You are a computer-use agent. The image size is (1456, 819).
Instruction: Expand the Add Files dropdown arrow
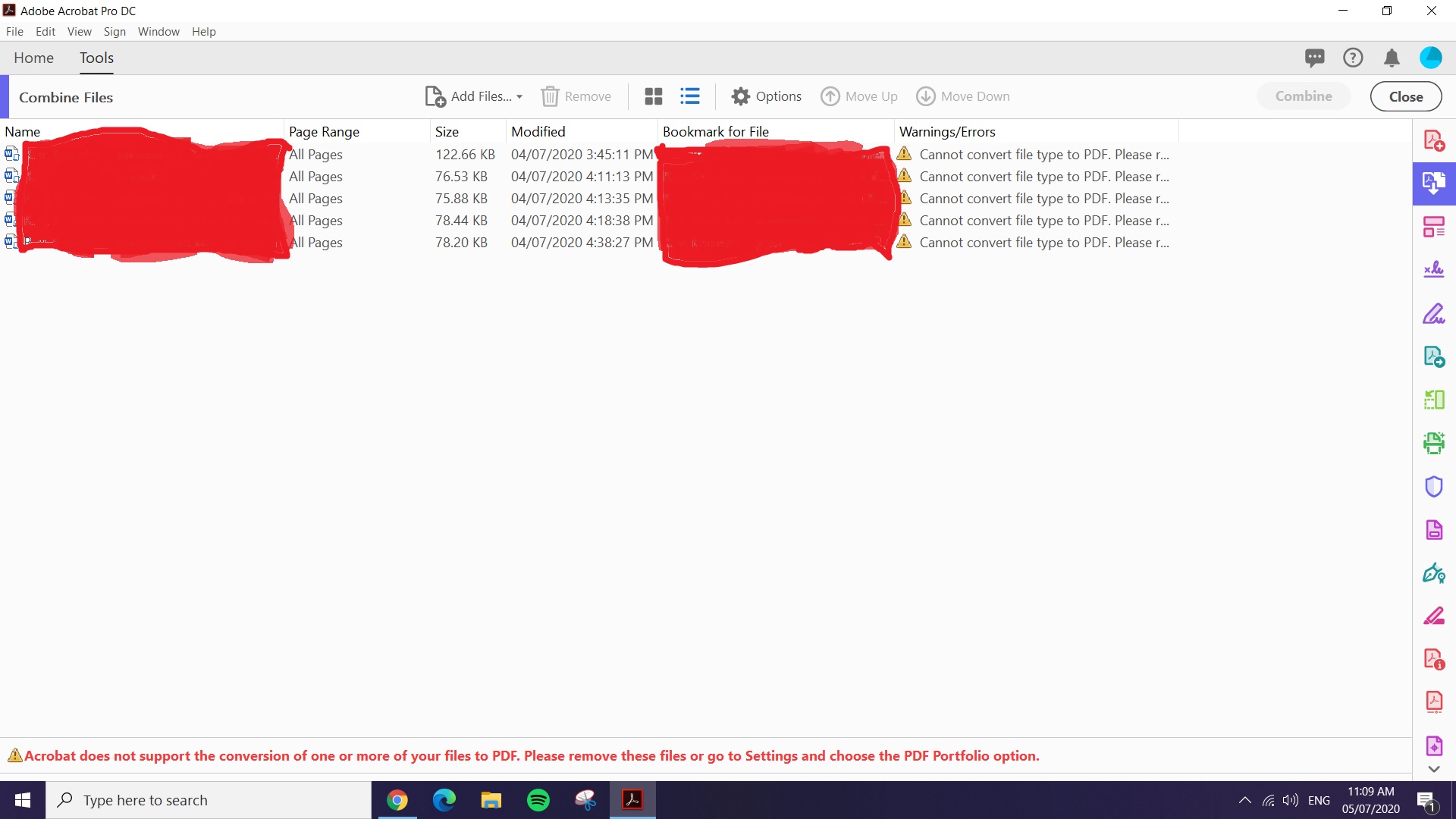click(520, 97)
